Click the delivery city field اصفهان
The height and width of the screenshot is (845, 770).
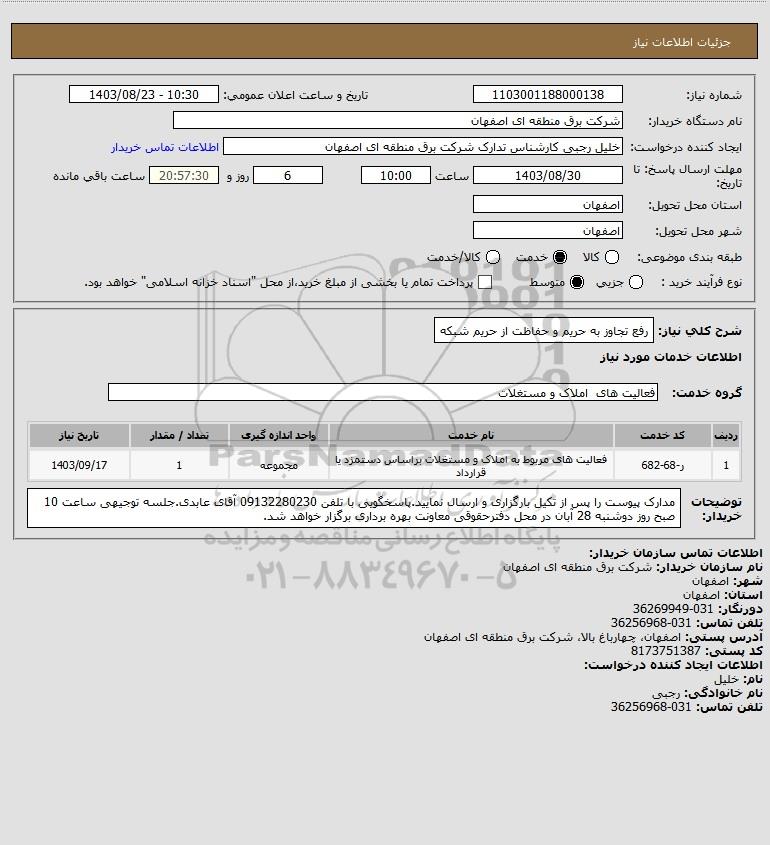[547, 231]
